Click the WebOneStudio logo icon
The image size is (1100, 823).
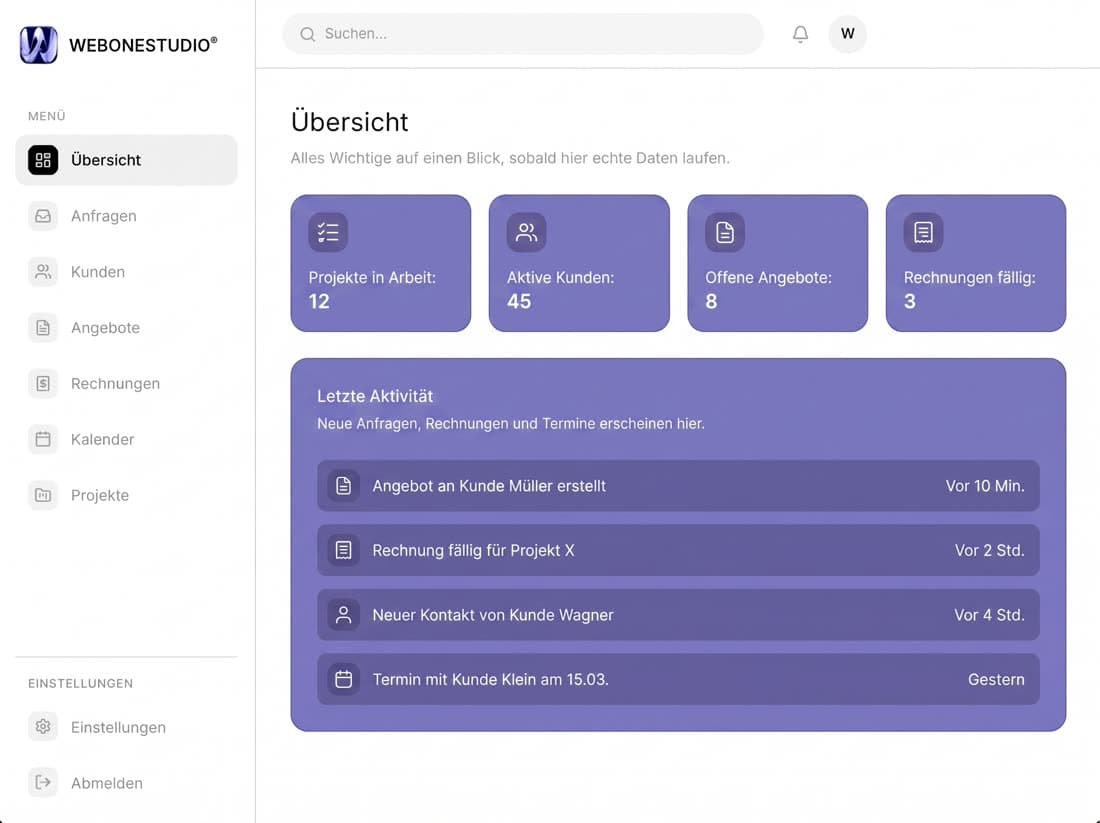39,44
